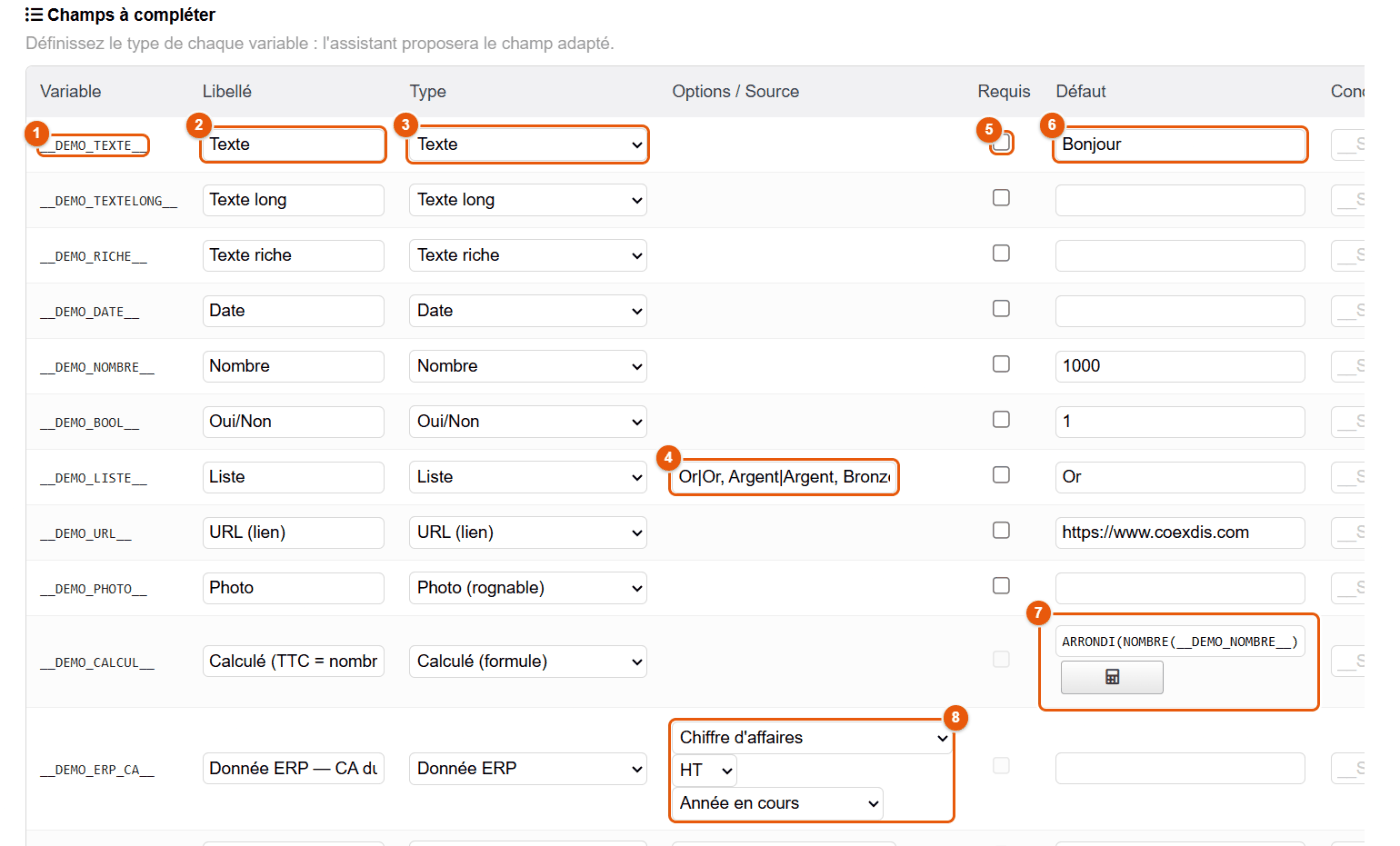1400x846 pixels.
Task: Mark __DEMO_DATE__ as required
Action: [1001, 309]
